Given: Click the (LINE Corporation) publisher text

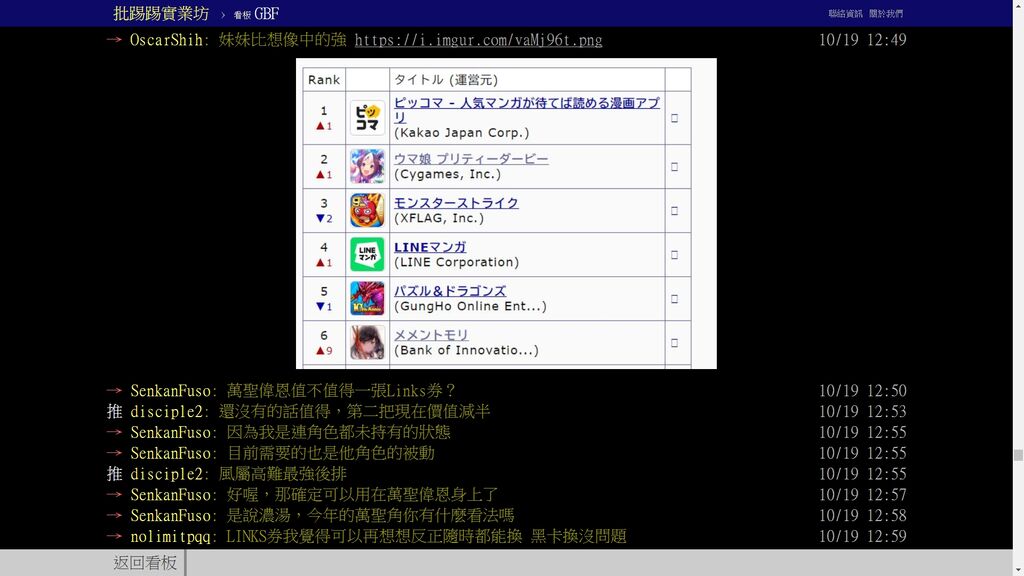Looking at the screenshot, I should pyautogui.click(x=456, y=262).
